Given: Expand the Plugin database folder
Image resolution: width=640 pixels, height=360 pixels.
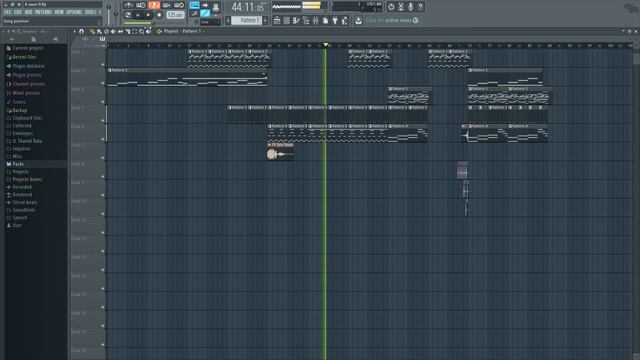Looking at the screenshot, I should tap(25, 66).
